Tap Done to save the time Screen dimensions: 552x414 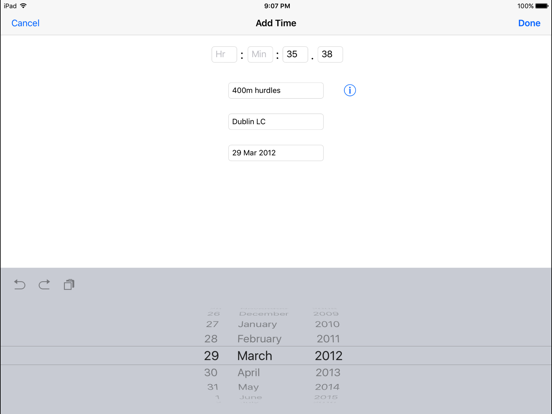tap(529, 23)
